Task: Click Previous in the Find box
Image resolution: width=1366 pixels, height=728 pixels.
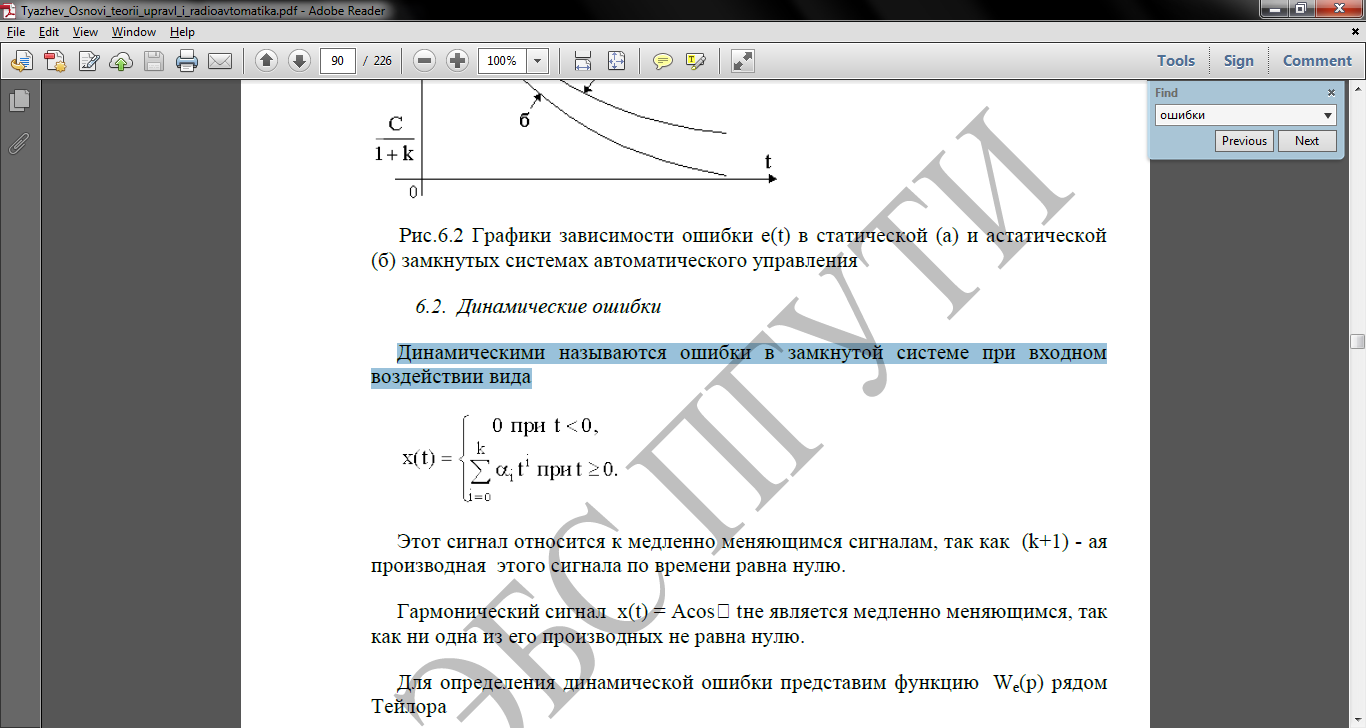Action: point(1244,141)
